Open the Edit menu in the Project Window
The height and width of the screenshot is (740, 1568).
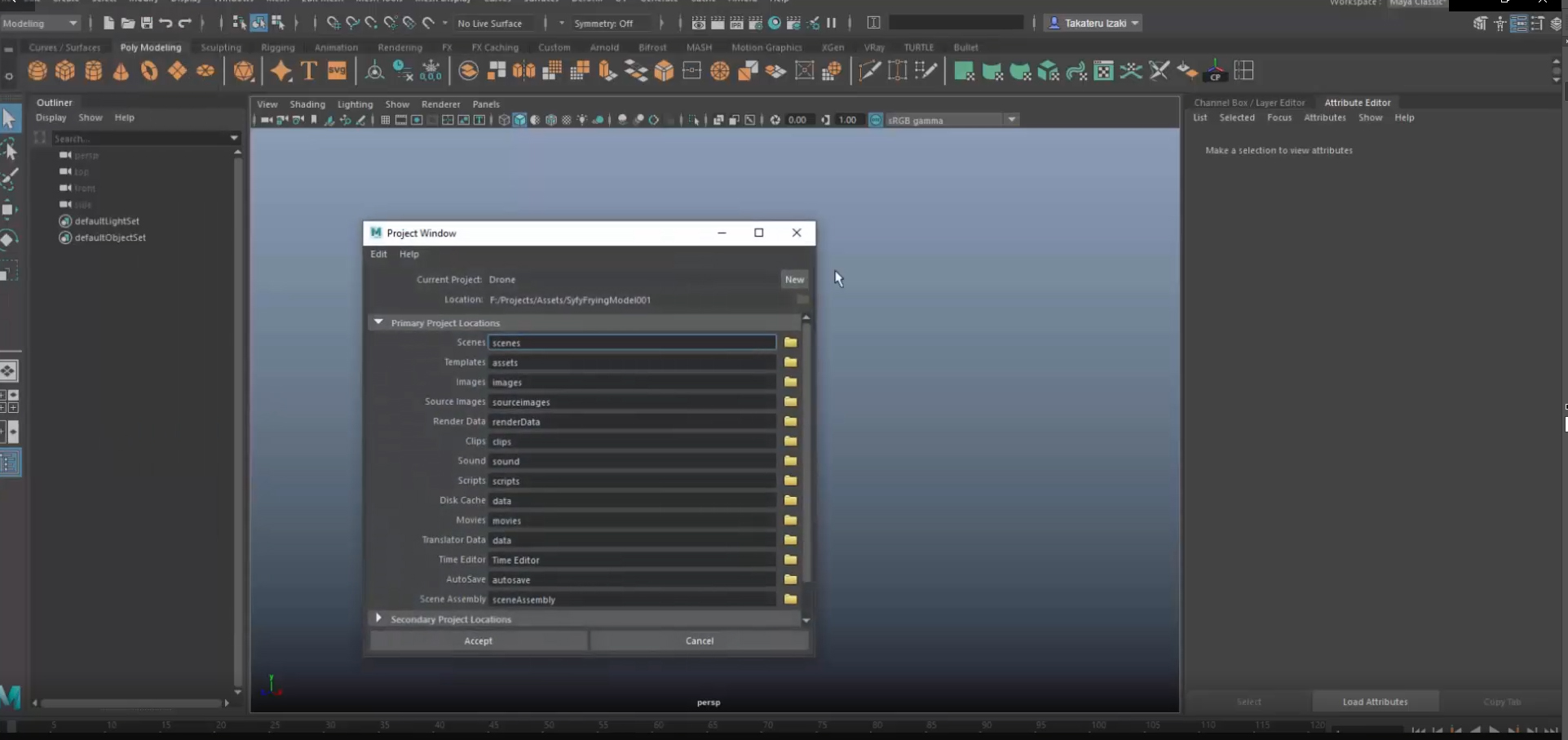378,254
